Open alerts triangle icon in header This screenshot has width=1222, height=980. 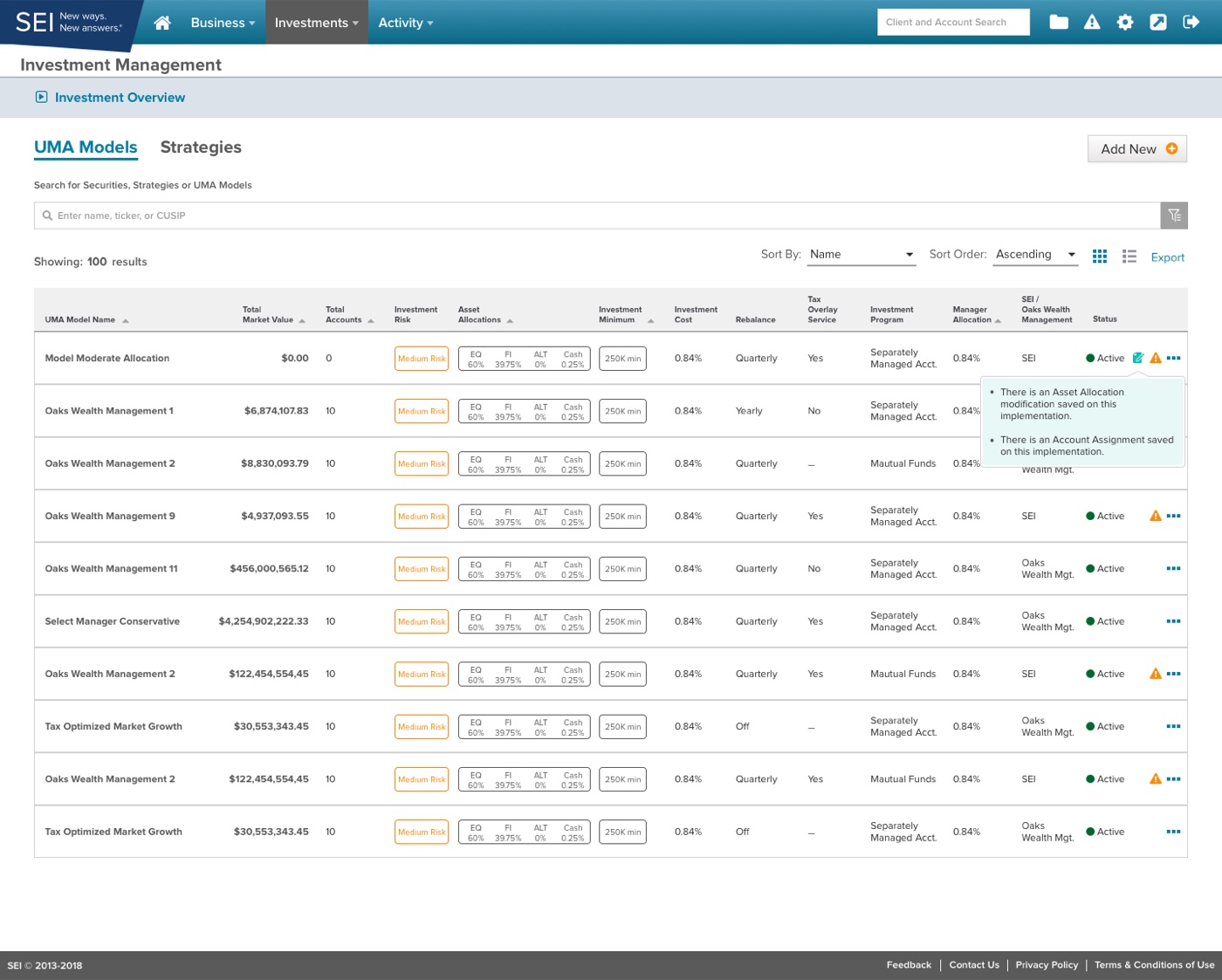[x=1092, y=23]
